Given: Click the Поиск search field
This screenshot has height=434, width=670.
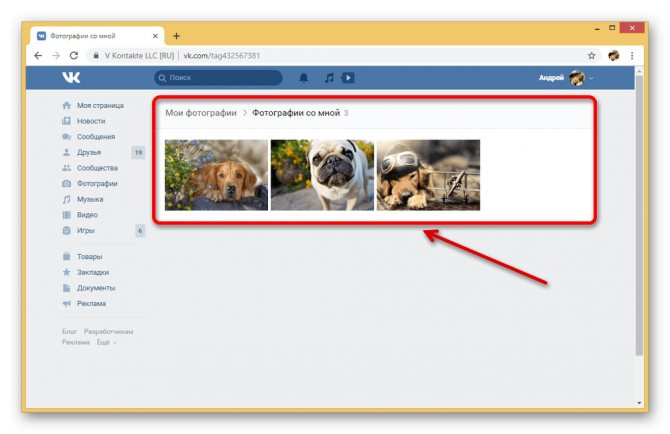Looking at the screenshot, I should [x=218, y=78].
